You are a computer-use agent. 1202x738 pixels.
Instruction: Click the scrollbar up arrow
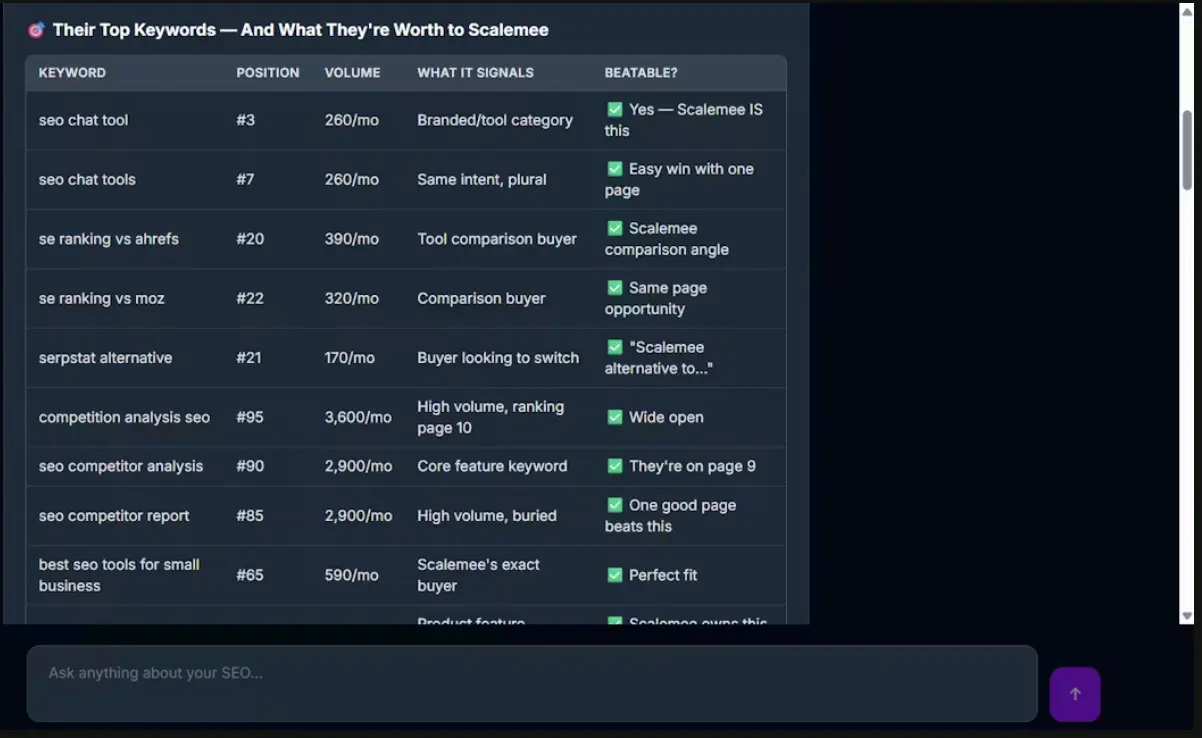point(1187,10)
